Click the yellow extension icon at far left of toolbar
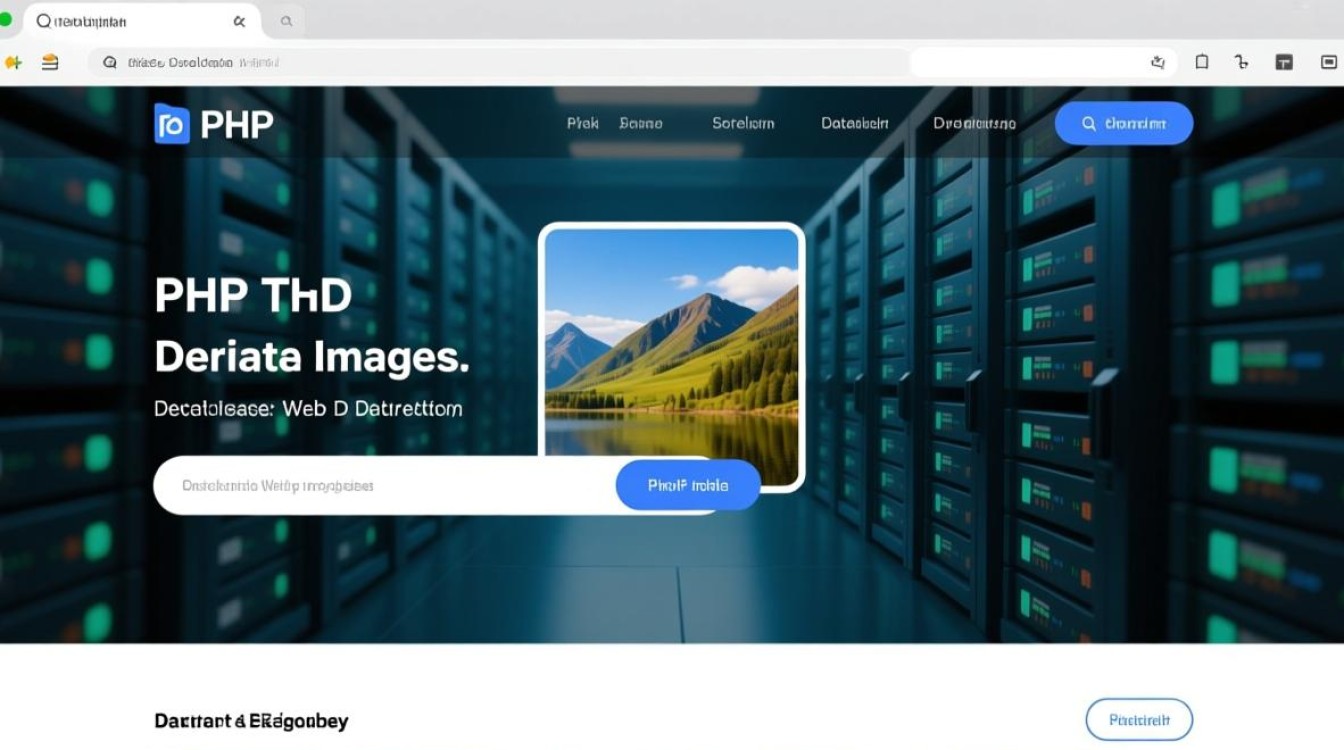 click(13, 62)
